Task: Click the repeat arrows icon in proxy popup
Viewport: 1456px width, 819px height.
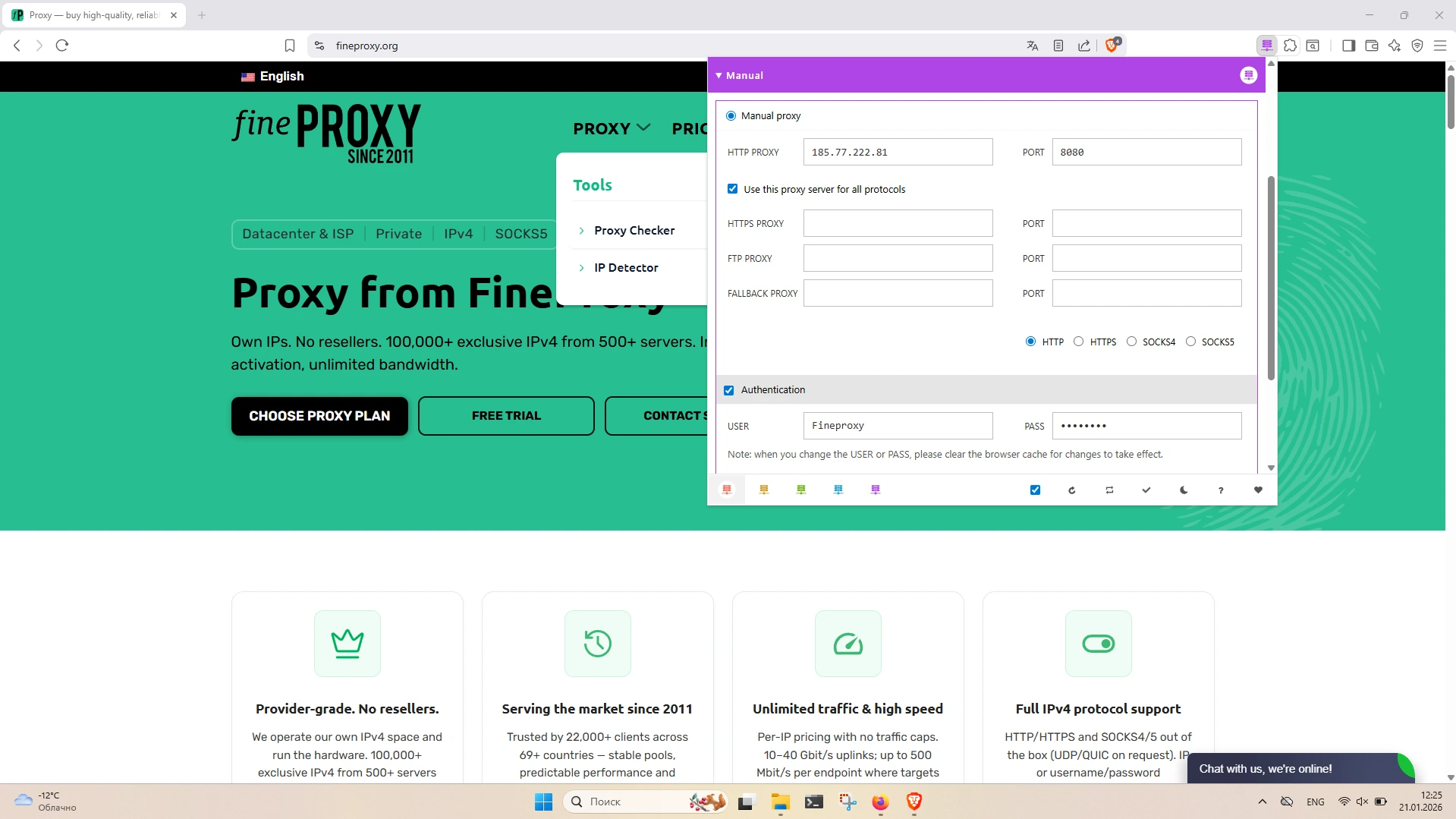Action: (1109, 490)
